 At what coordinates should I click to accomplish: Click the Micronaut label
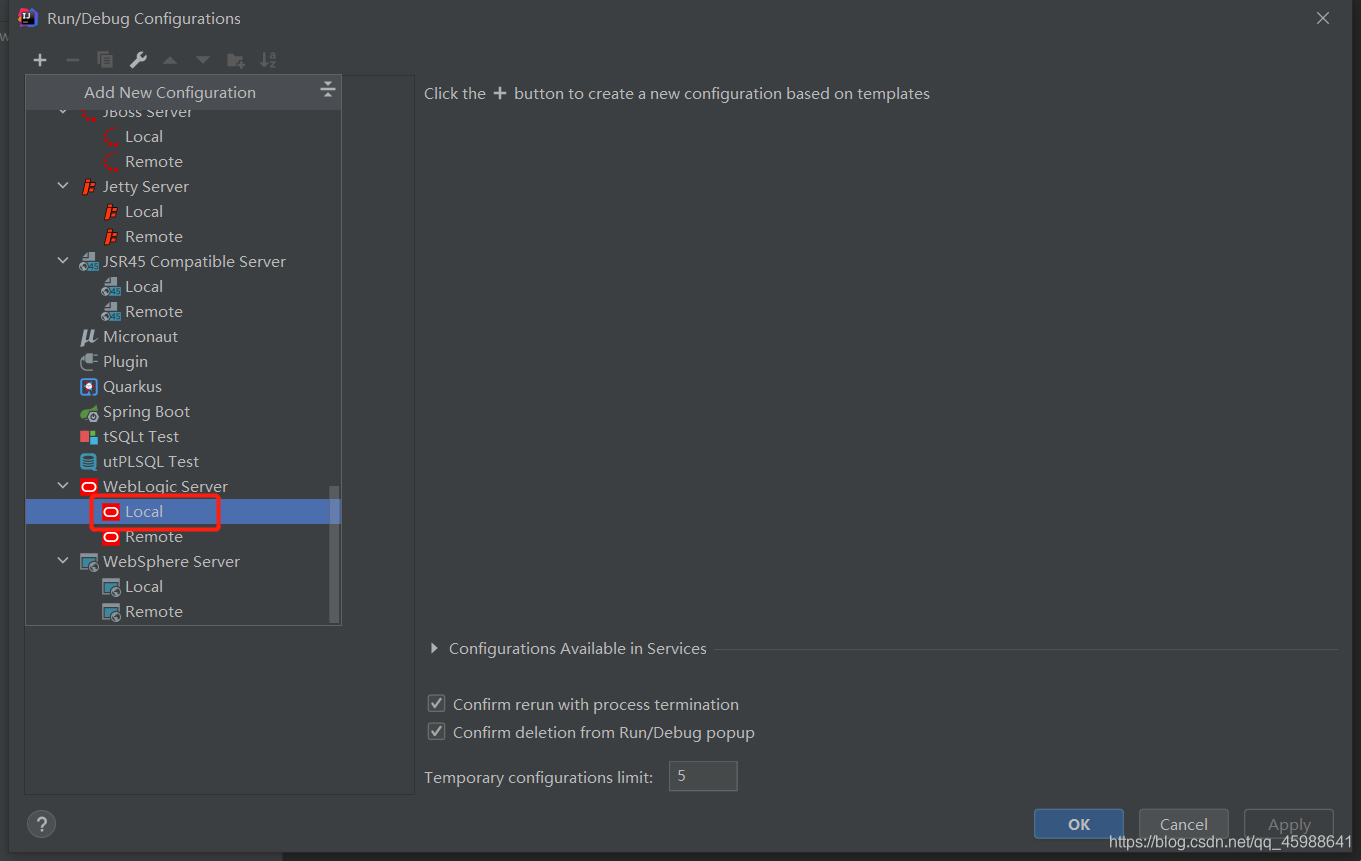click(x=140, y=337)
